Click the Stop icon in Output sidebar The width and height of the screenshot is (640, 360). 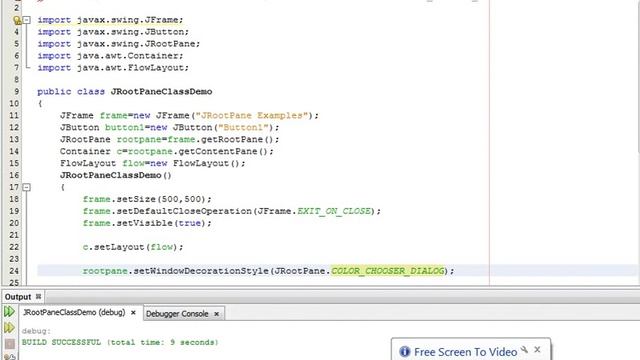click(10, 344)
